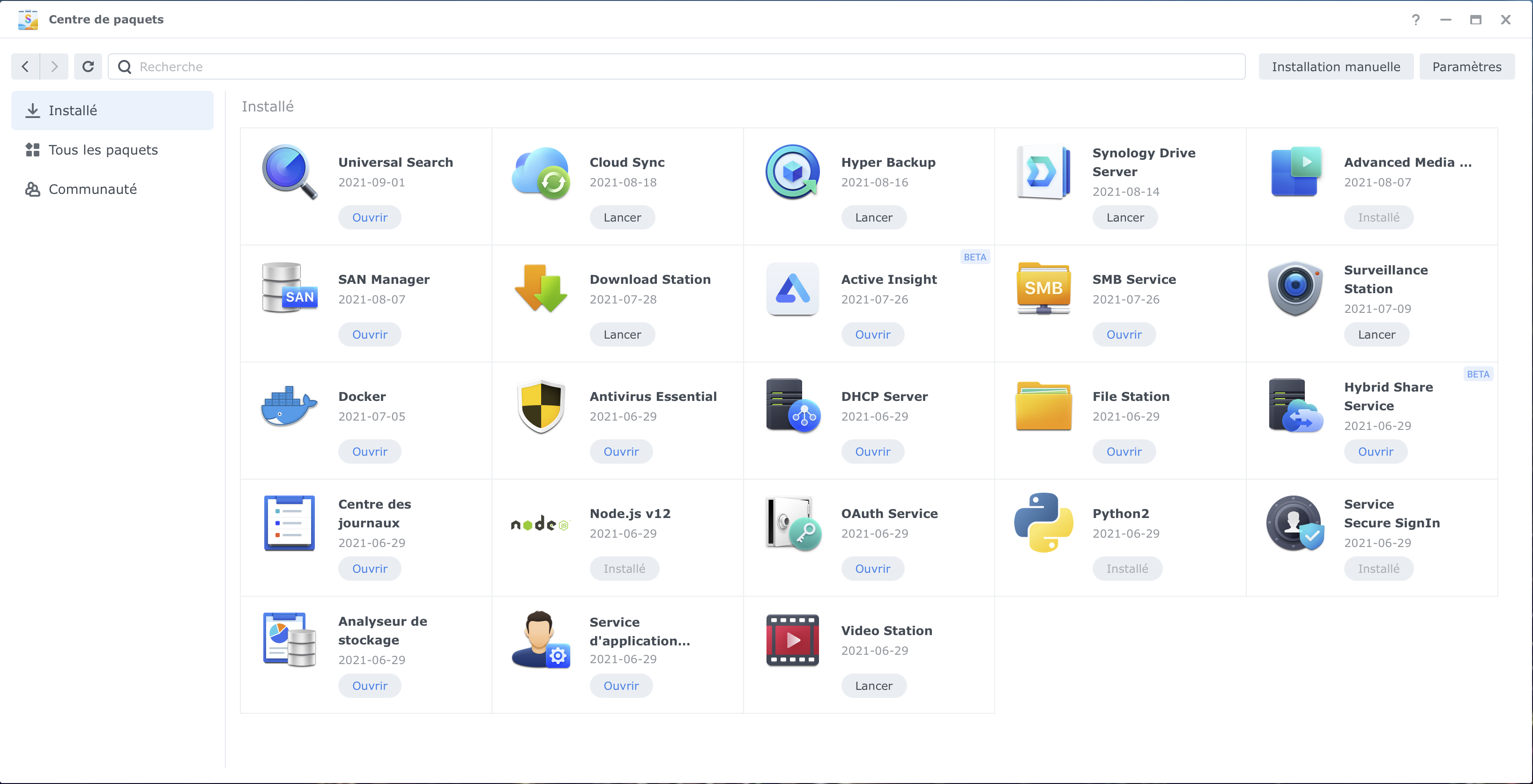Launch Synology Drive Server with Lancer
1533x784 pixels.
(x=1124, y=218)
